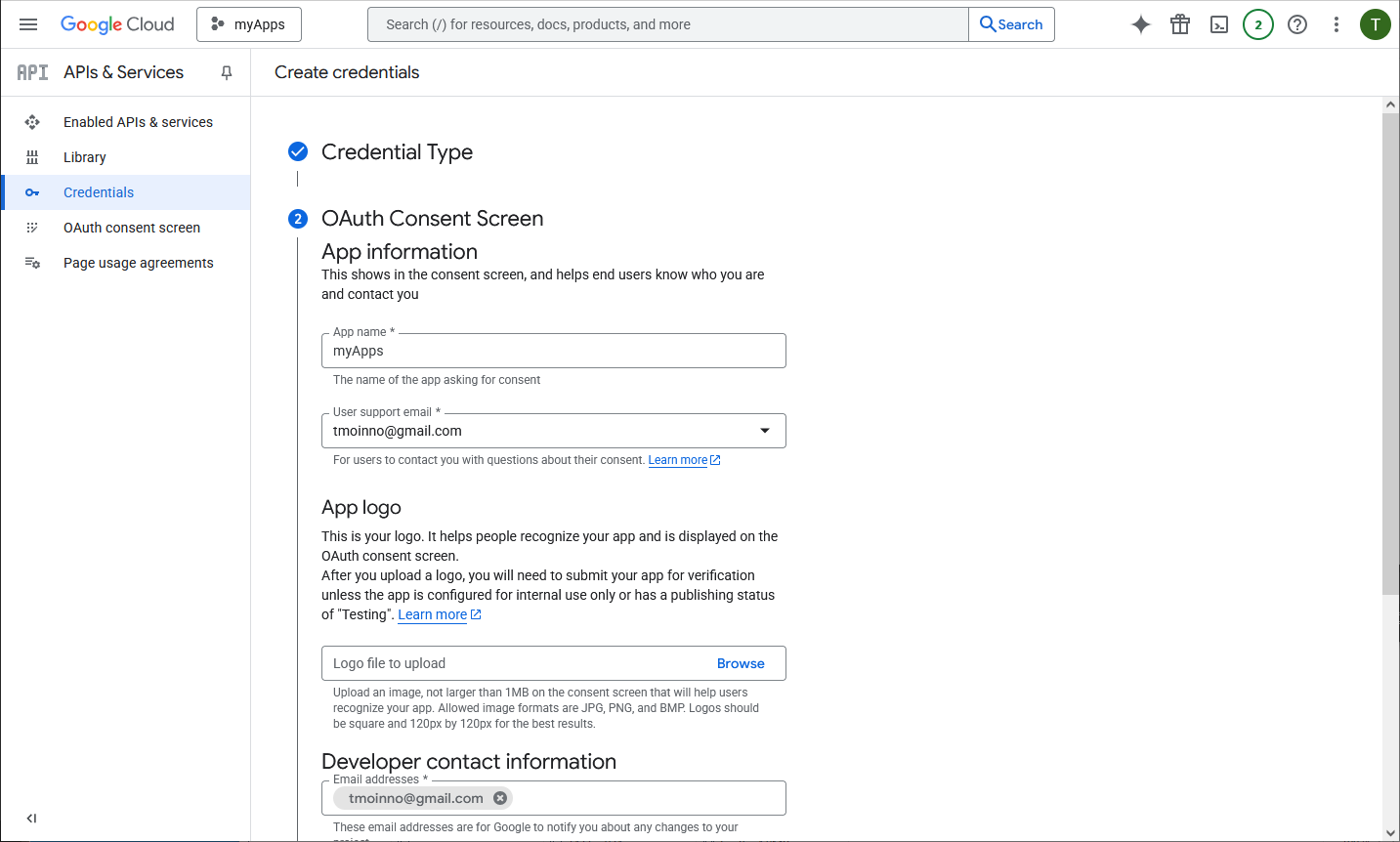Open Learn more link under support email
Viewport: 1400px width, 842px height.
(678, 460)
